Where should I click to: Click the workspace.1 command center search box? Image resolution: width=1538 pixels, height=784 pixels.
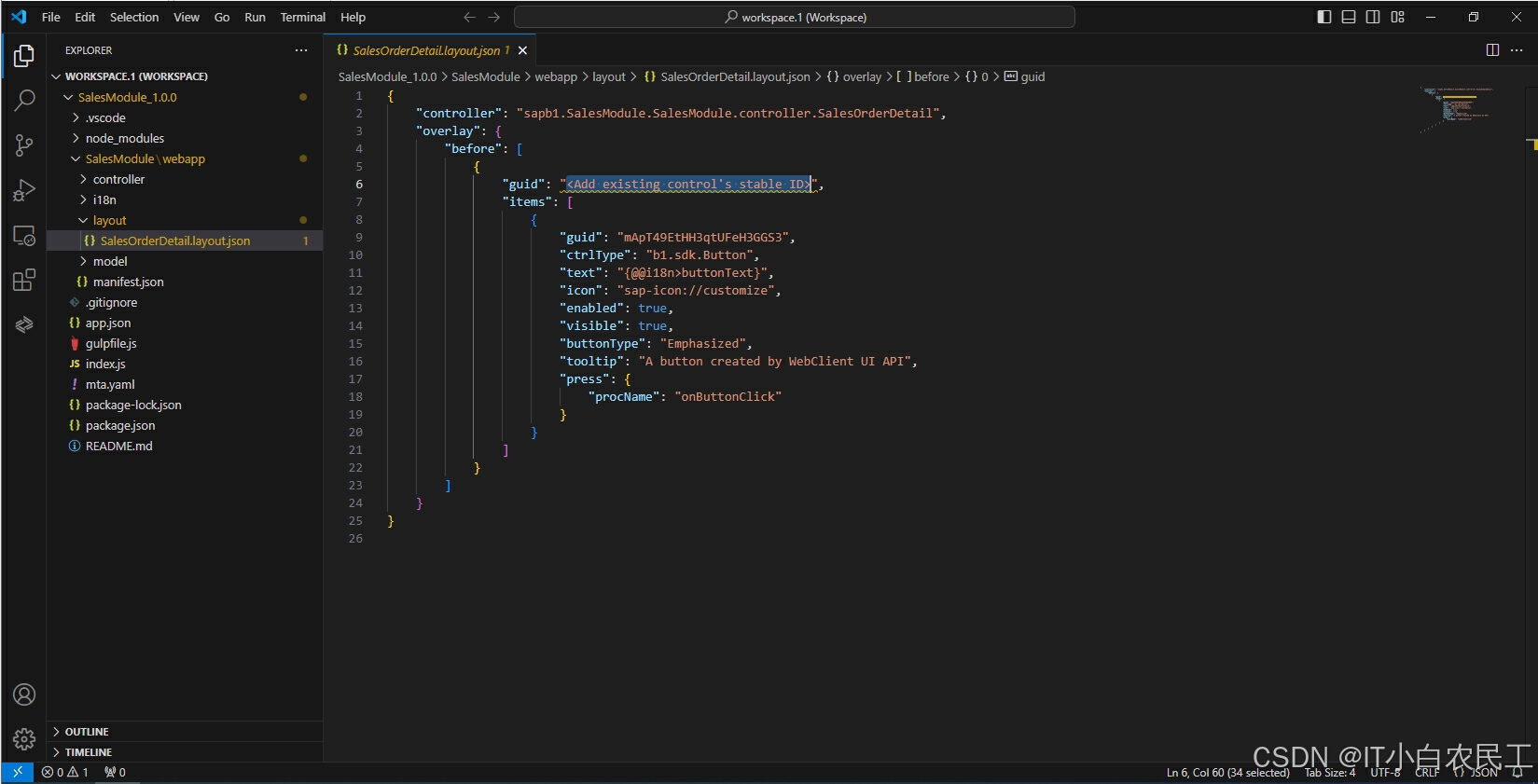pyautogui.click(x=795, y=17)
